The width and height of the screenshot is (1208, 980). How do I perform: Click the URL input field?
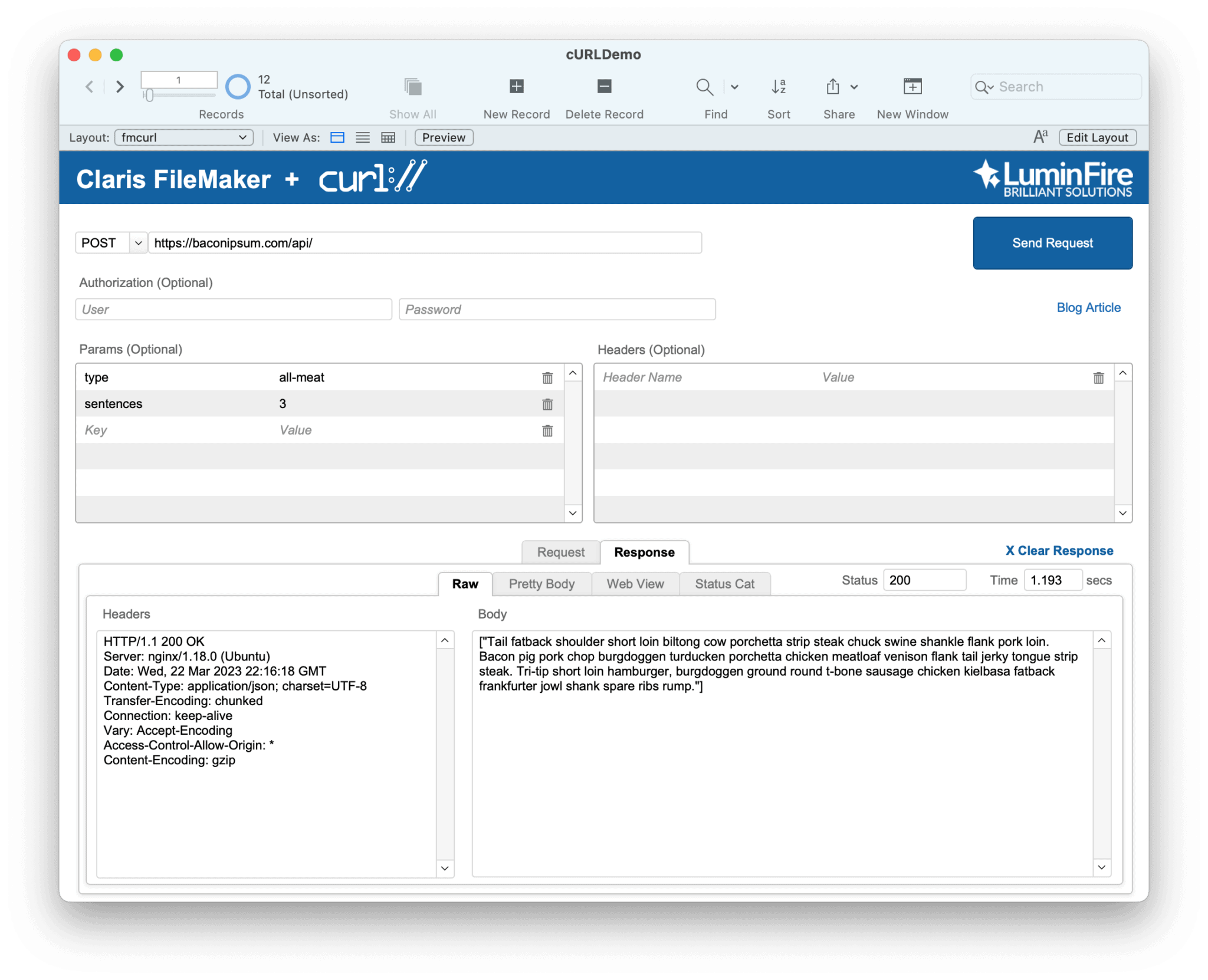coord(424,242)
